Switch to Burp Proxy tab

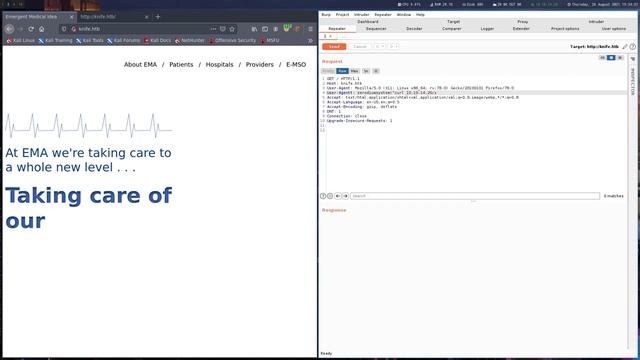click(x=522, y=22)
